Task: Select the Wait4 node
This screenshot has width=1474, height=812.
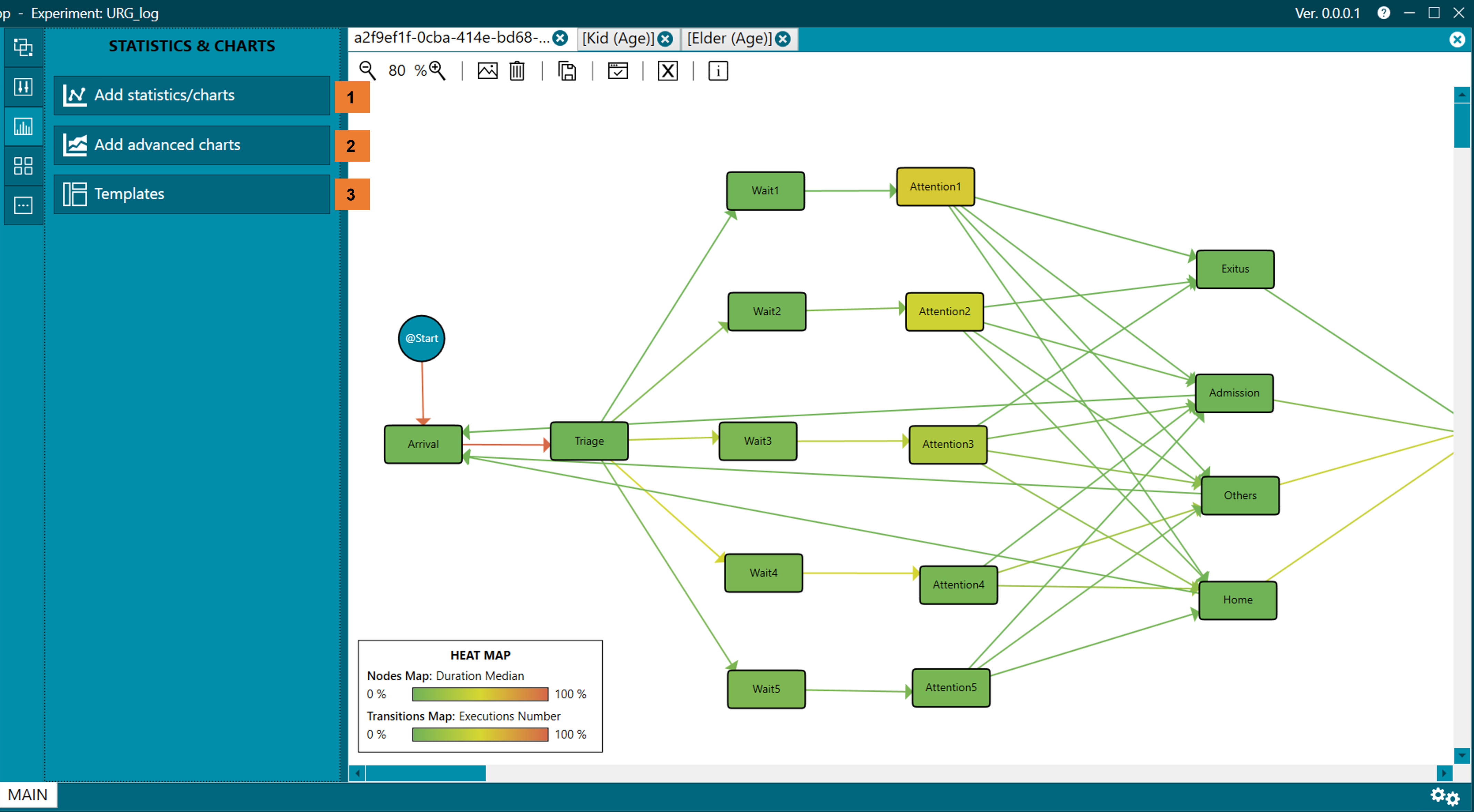Action: (763, 573)
